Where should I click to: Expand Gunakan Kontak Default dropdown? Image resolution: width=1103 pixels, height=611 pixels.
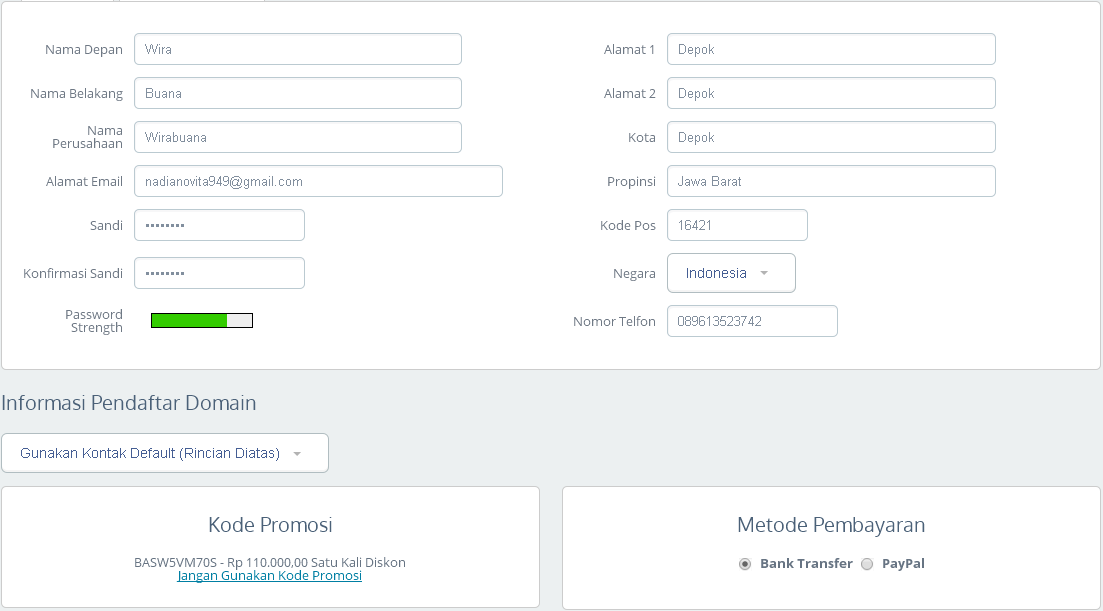click(x=164, y=453)
